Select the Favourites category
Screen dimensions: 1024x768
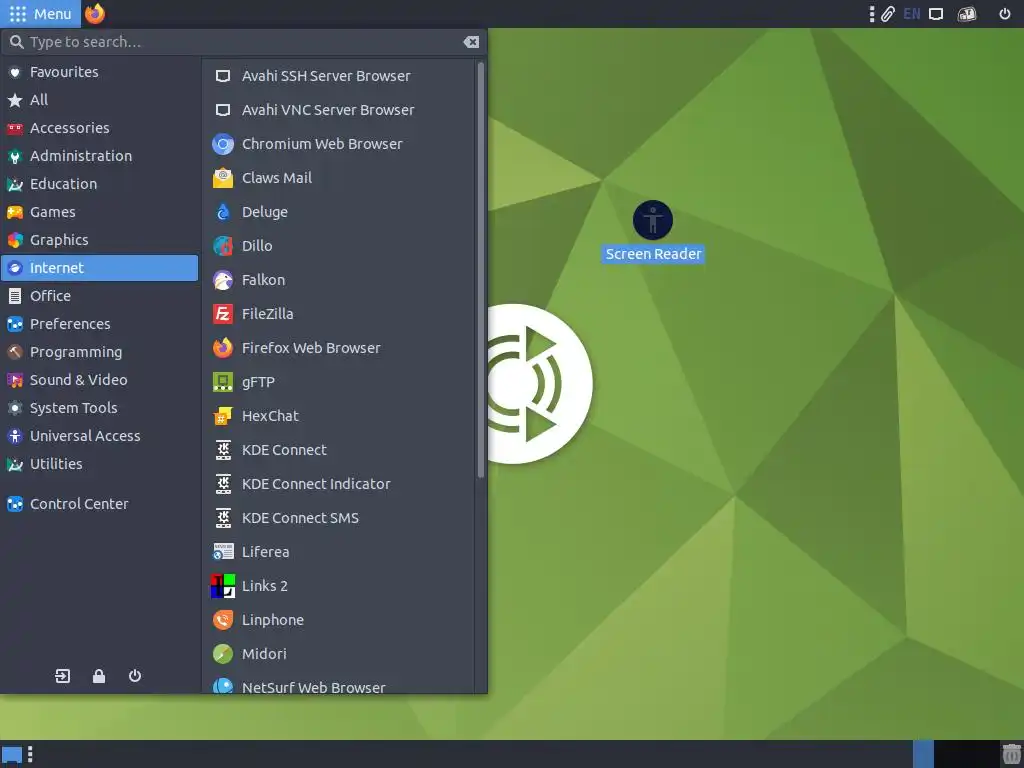[x=99, y=72]
